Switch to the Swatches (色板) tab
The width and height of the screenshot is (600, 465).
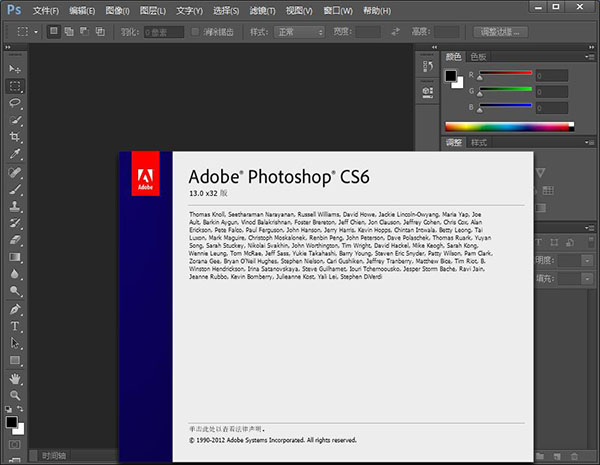[479, 57]
